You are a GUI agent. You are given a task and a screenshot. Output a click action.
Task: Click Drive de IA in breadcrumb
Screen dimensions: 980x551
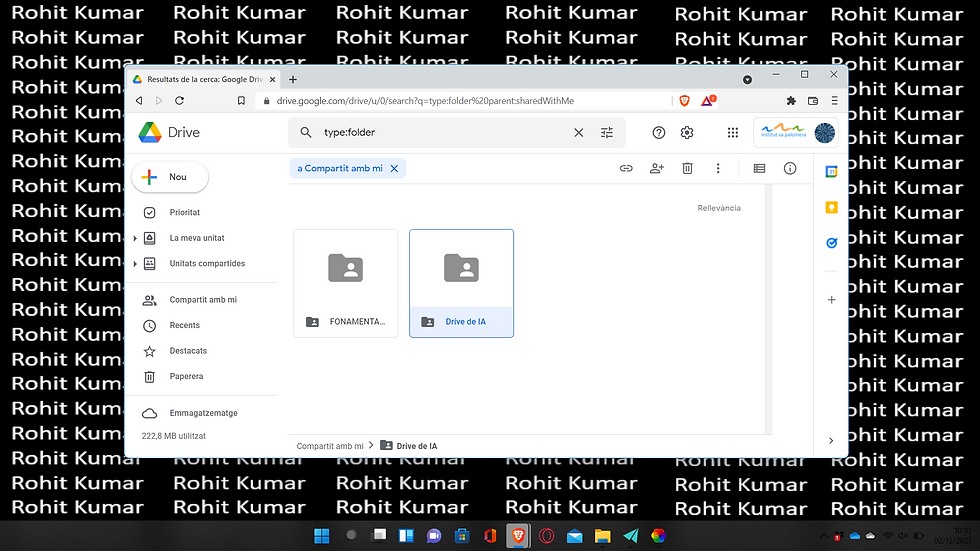[x=417, y=446]
